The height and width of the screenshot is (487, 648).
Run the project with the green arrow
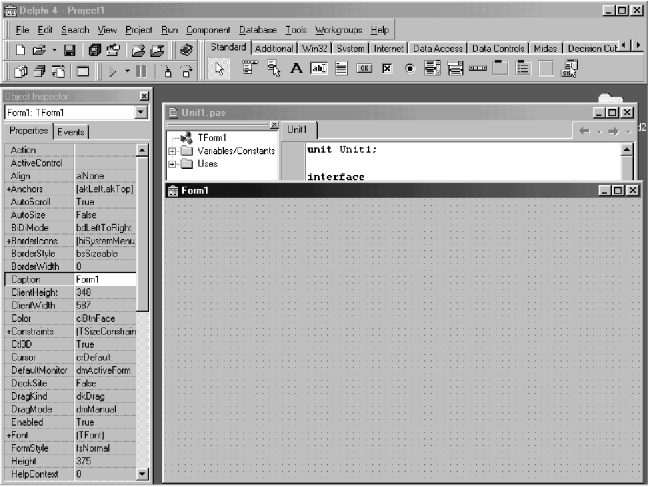pos(112,72)
